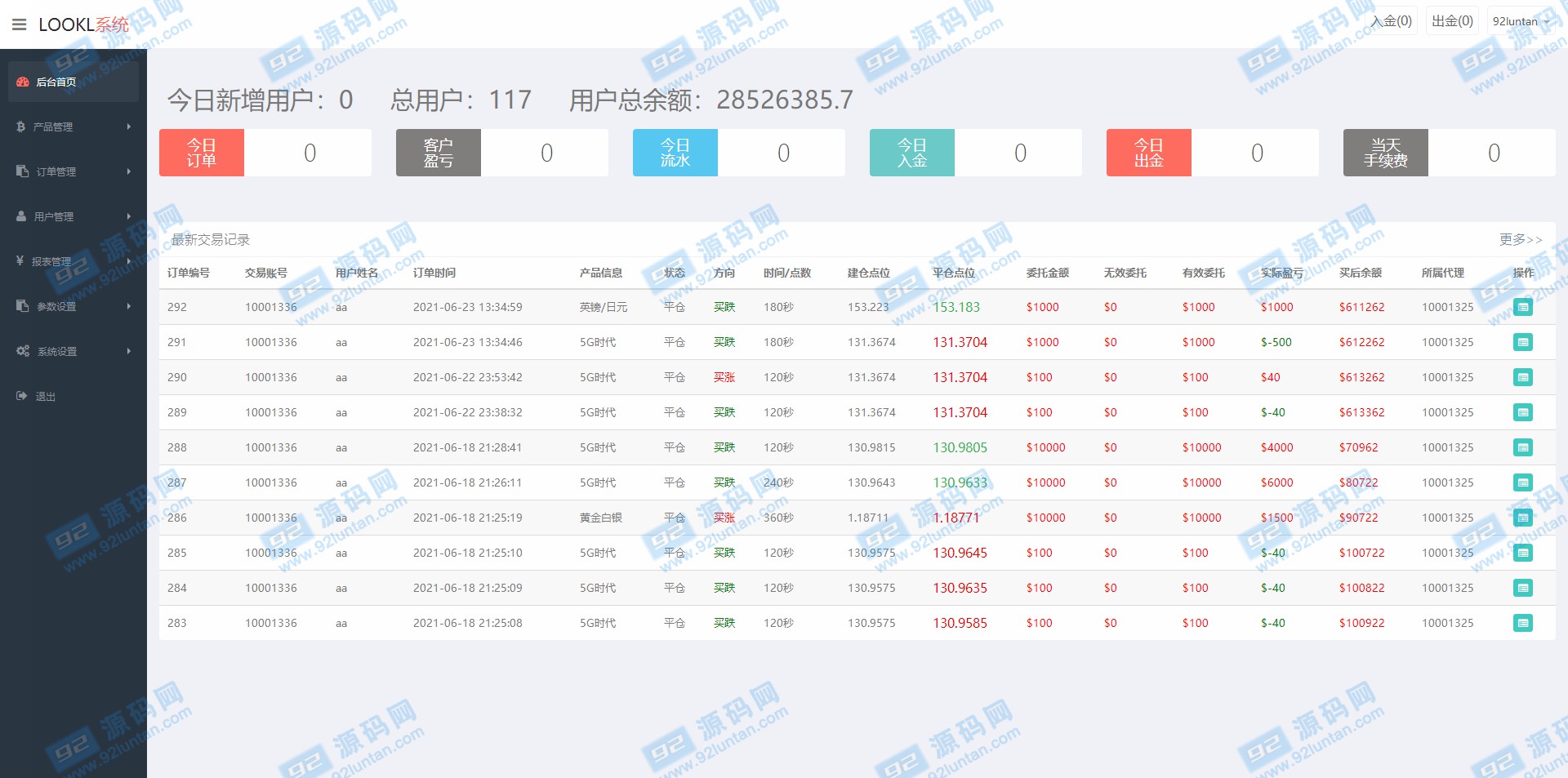
Task: Click profit value $-500
Action: click(1276, 342)
